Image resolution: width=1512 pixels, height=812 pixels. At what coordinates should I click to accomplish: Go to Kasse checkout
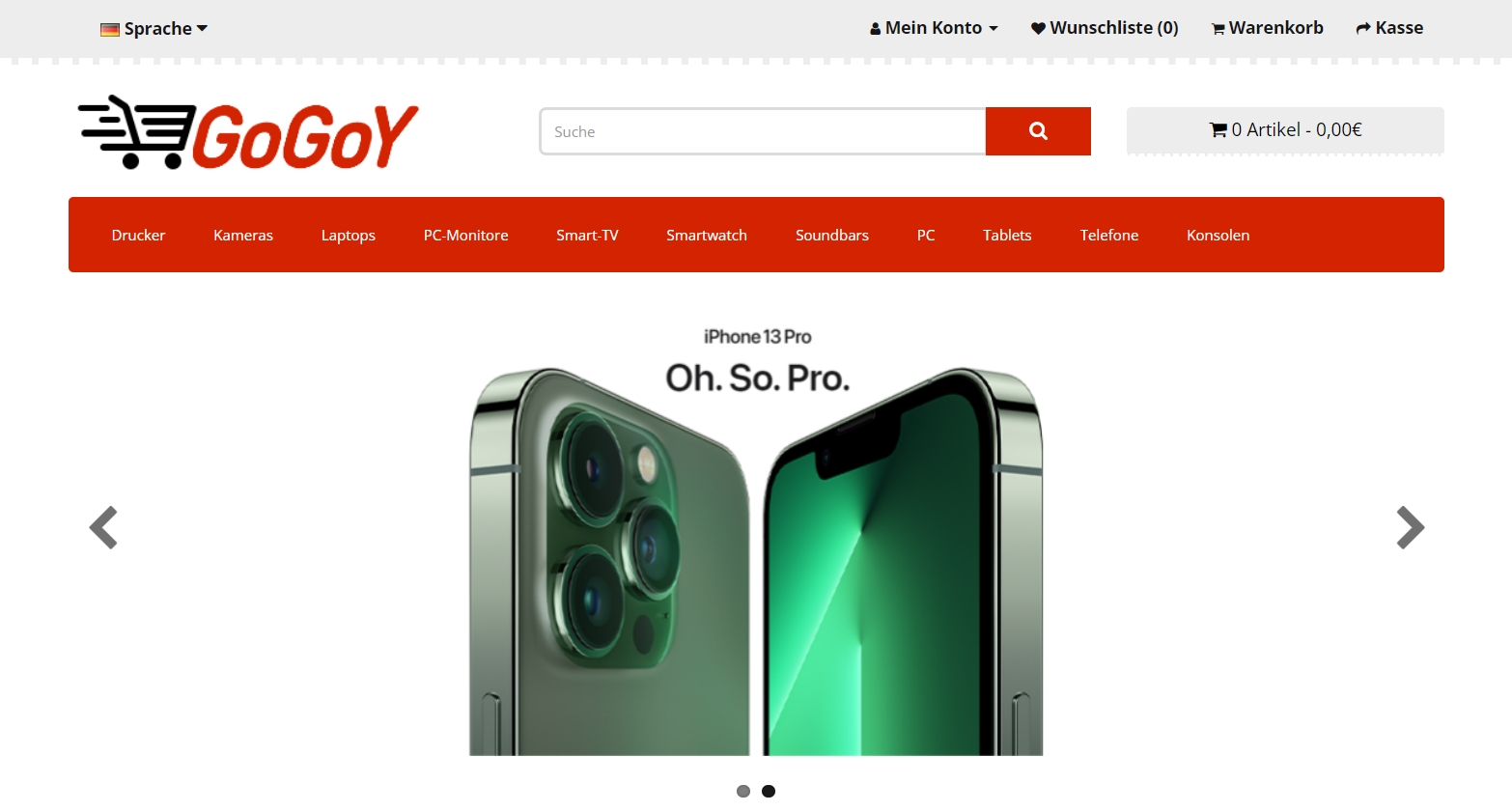click(x=1389, y=28)
